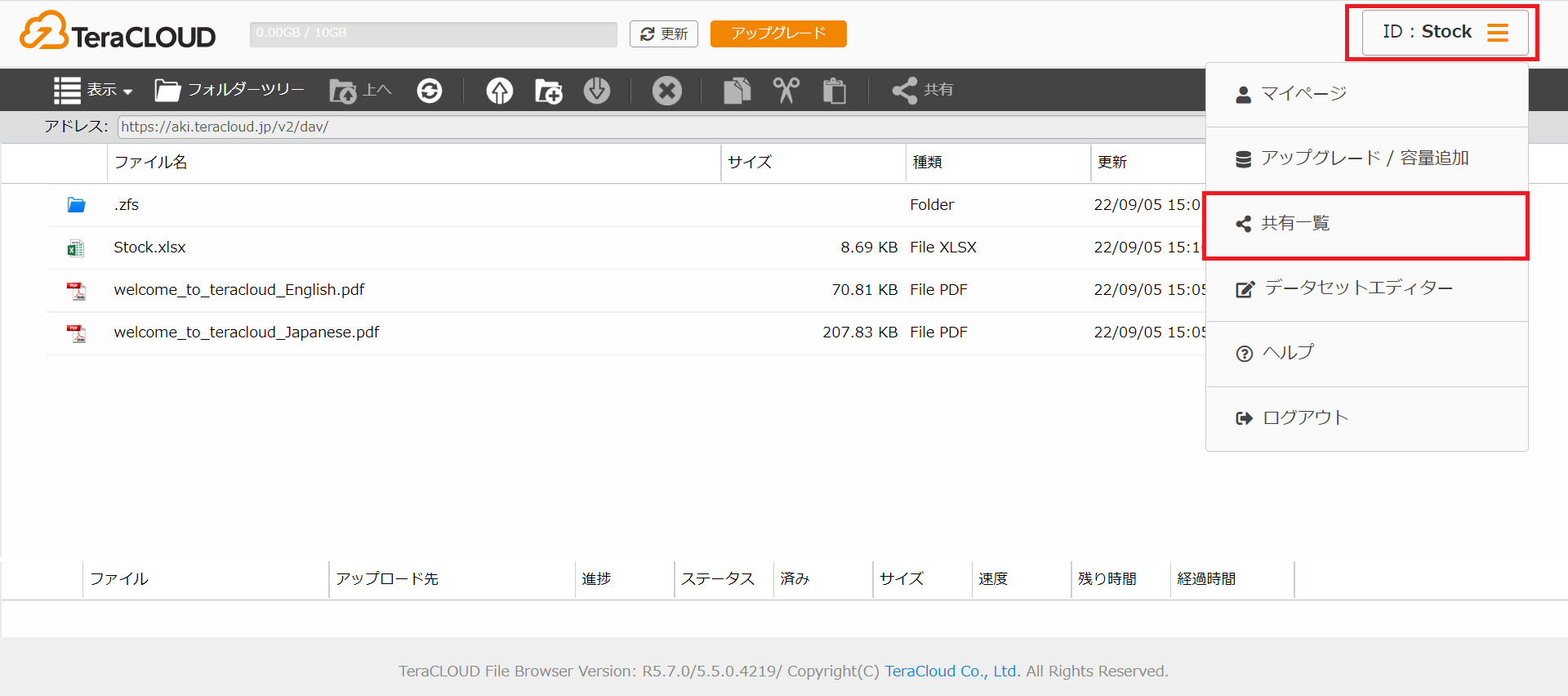Open 共有一覧 share list

(1367, 224)
